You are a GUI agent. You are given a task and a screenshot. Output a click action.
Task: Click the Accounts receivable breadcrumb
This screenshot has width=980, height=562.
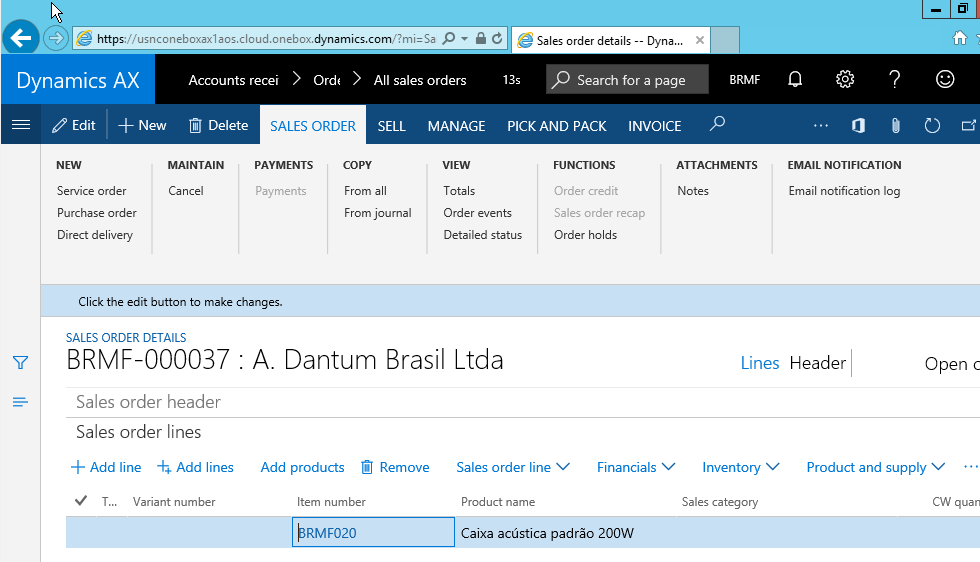(x=233, y=80)
